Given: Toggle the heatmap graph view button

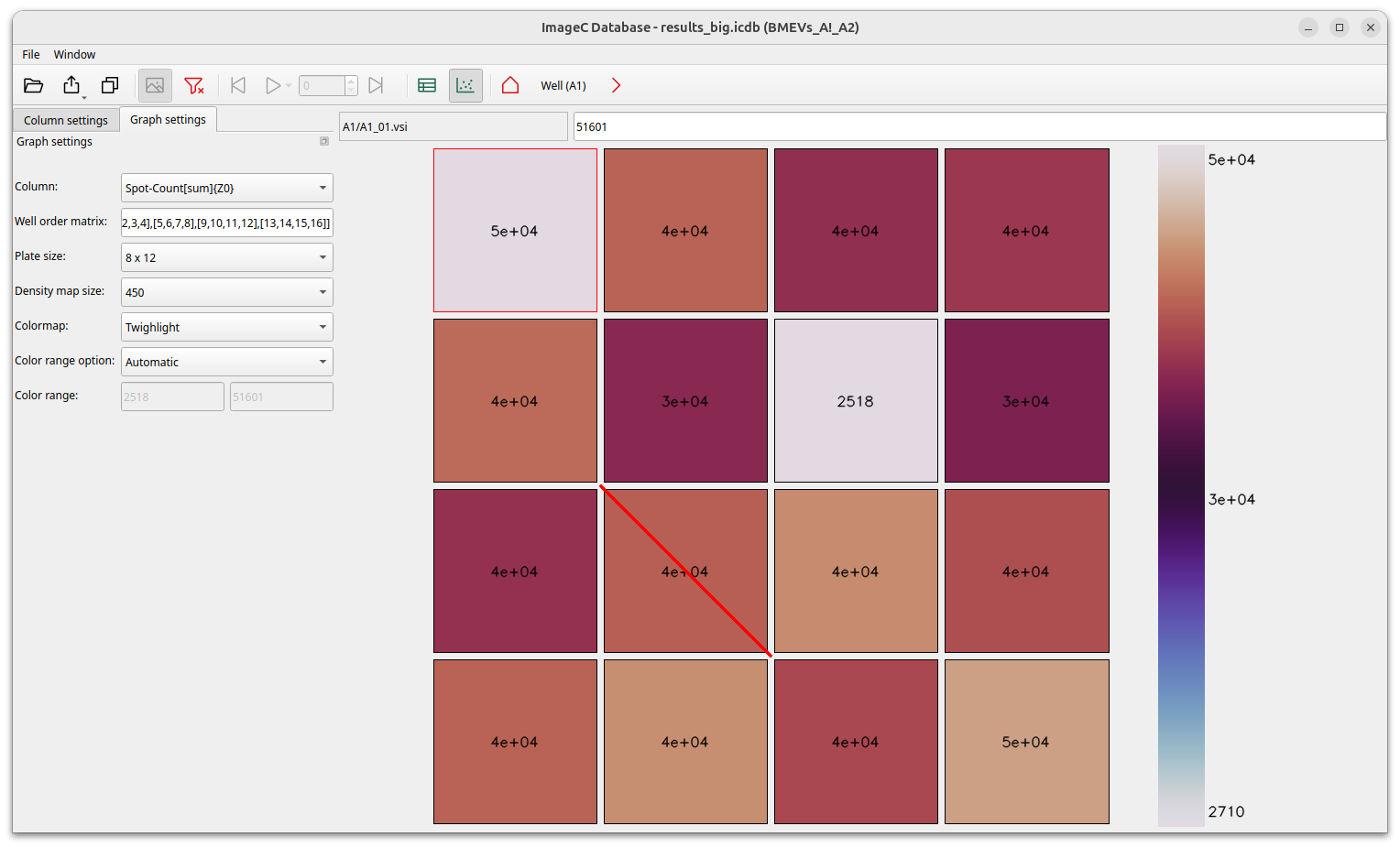Looking at the screenshot, I should (x=465, y=85).
